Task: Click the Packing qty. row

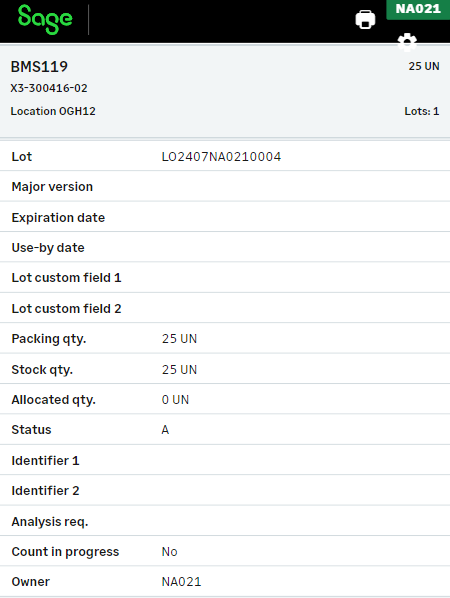Action: (x=225, y=338)
